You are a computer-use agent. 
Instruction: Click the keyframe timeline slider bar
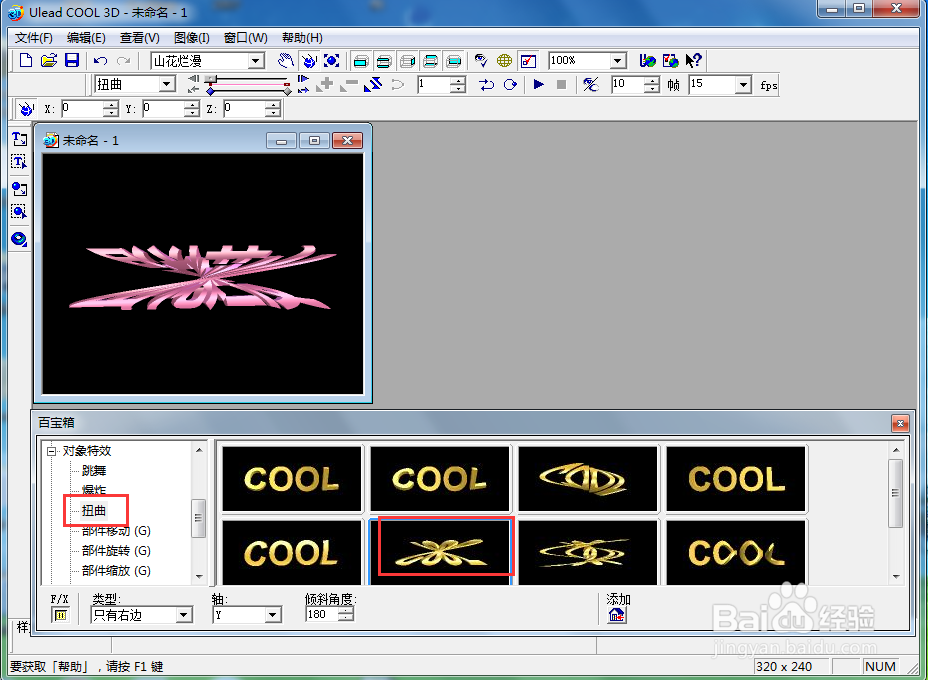[x=248, y=79]
